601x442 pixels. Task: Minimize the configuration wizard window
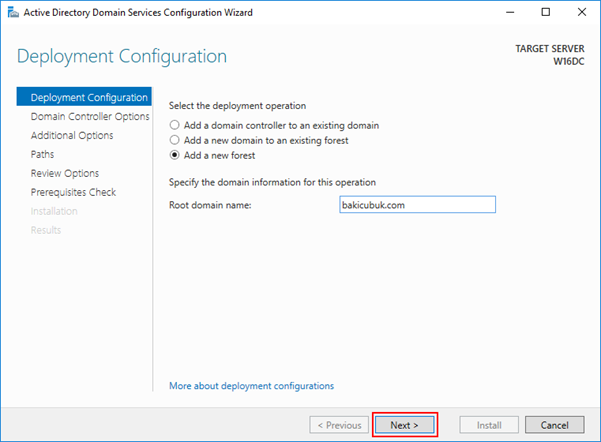(x=510, y=12)
